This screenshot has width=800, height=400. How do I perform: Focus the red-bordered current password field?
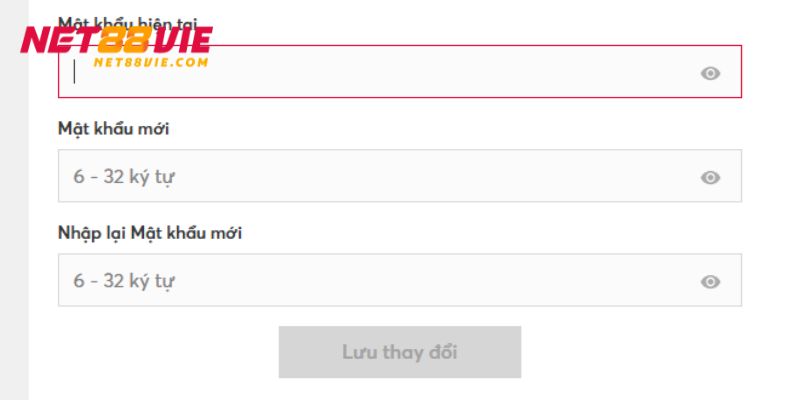pos(400,71)
